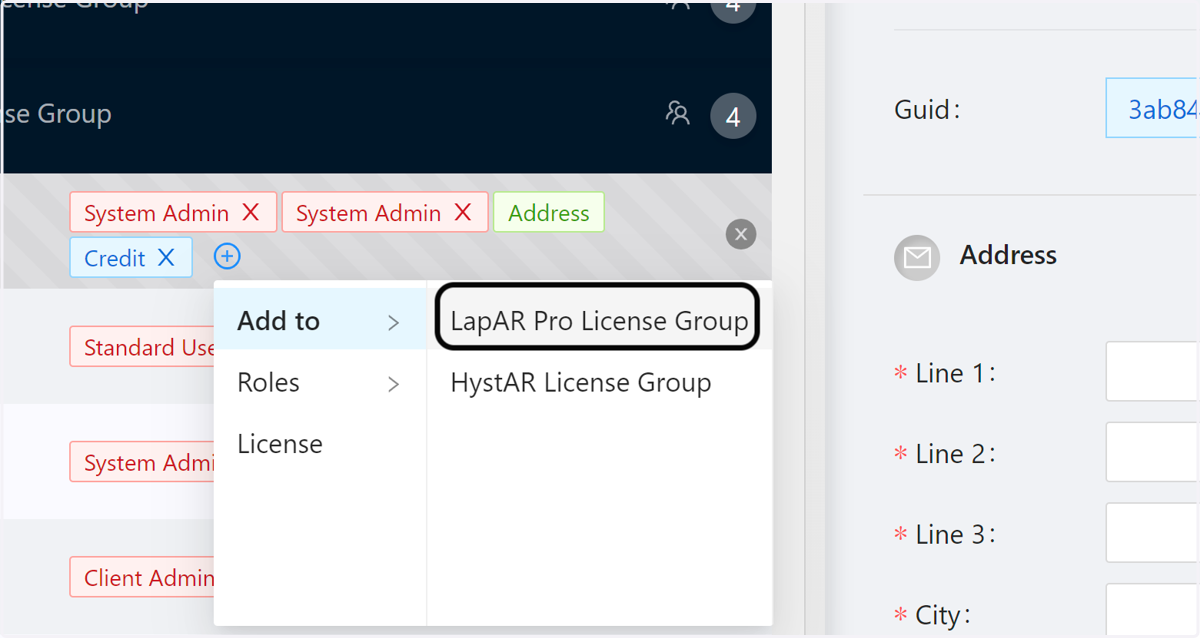Click the 4 count badge in the License Group row

(x=733, y=116)
